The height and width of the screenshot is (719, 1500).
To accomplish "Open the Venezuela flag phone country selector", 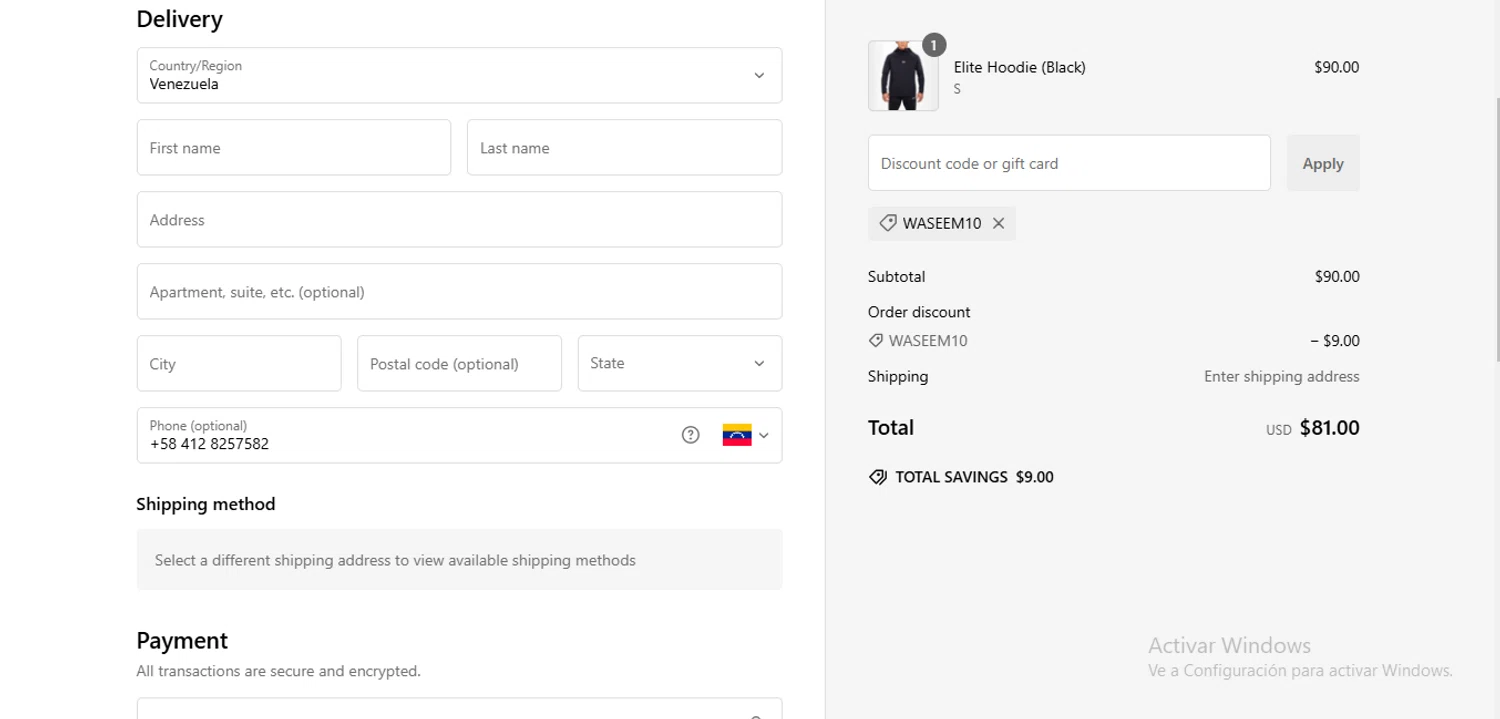I will tap(745, 435).
